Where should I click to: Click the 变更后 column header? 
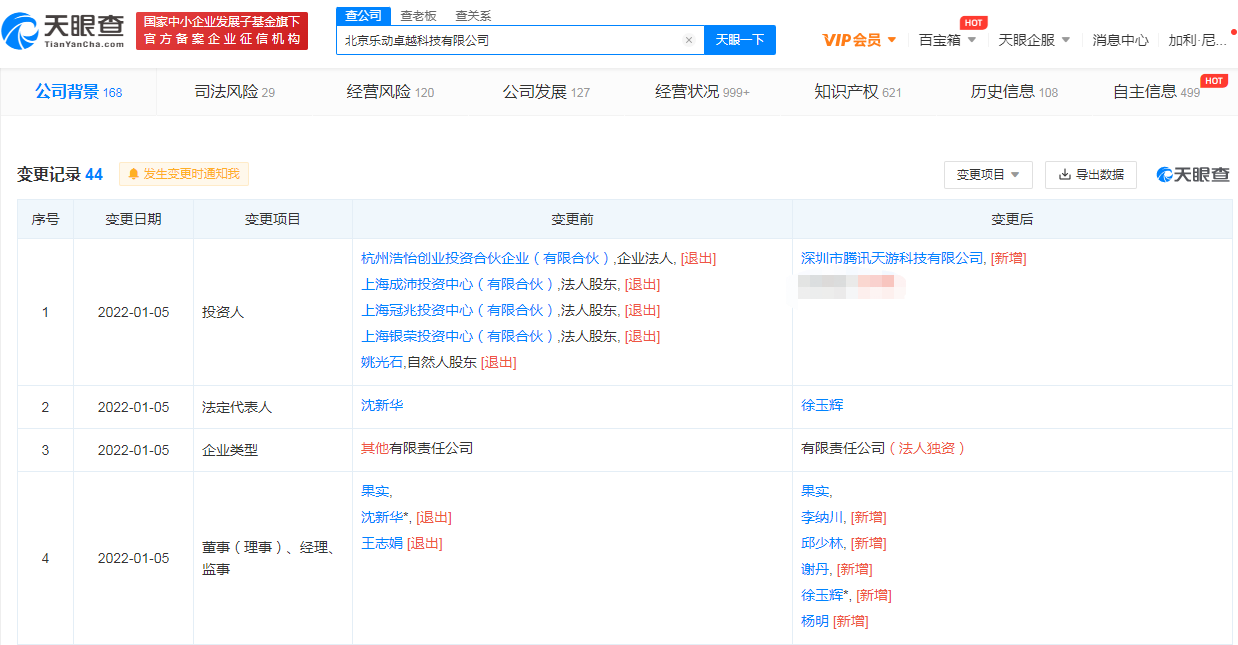(x=1012, y=219)
